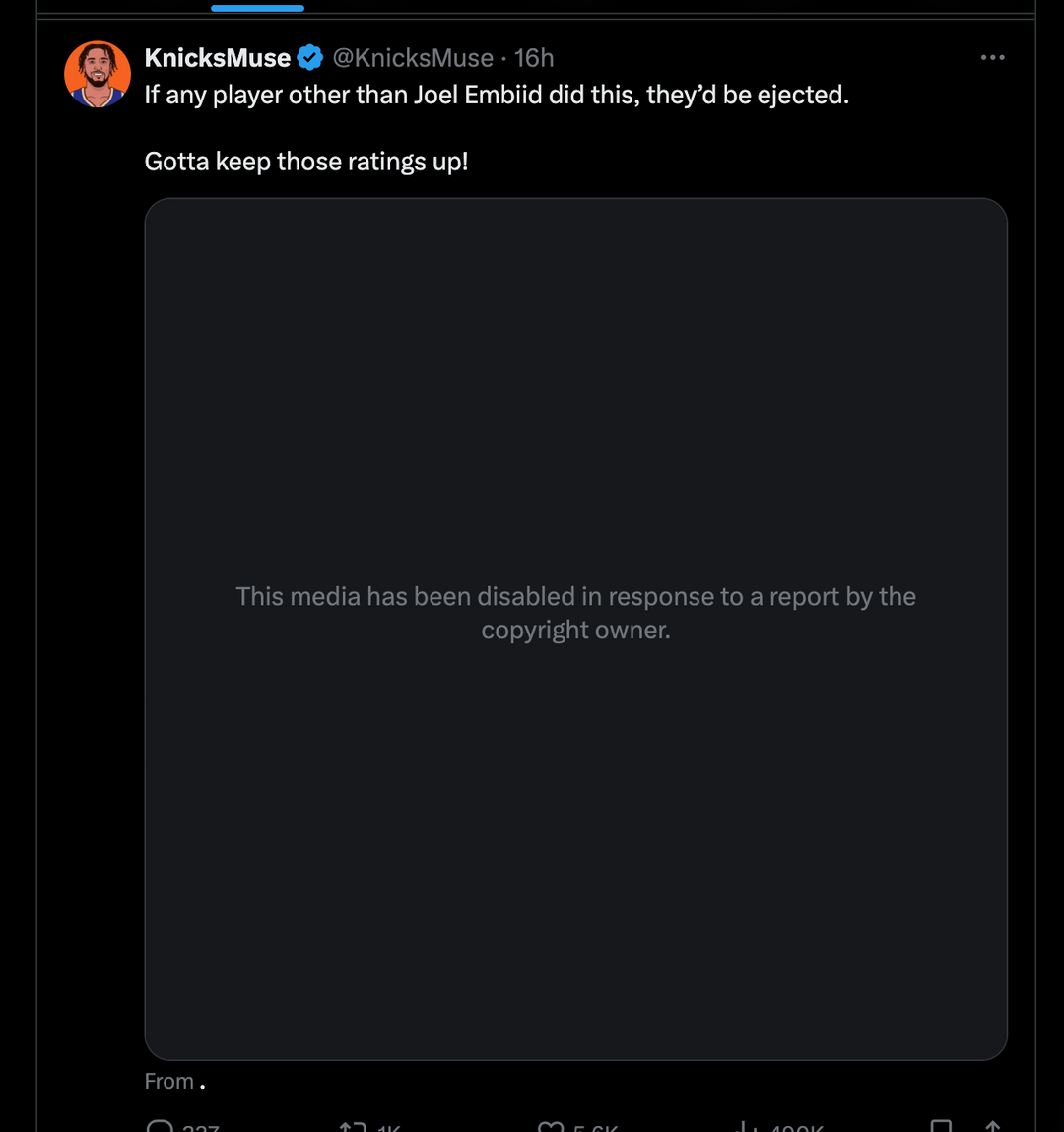
Task: Open the 16h timestamp link
Action: (534, 58)
